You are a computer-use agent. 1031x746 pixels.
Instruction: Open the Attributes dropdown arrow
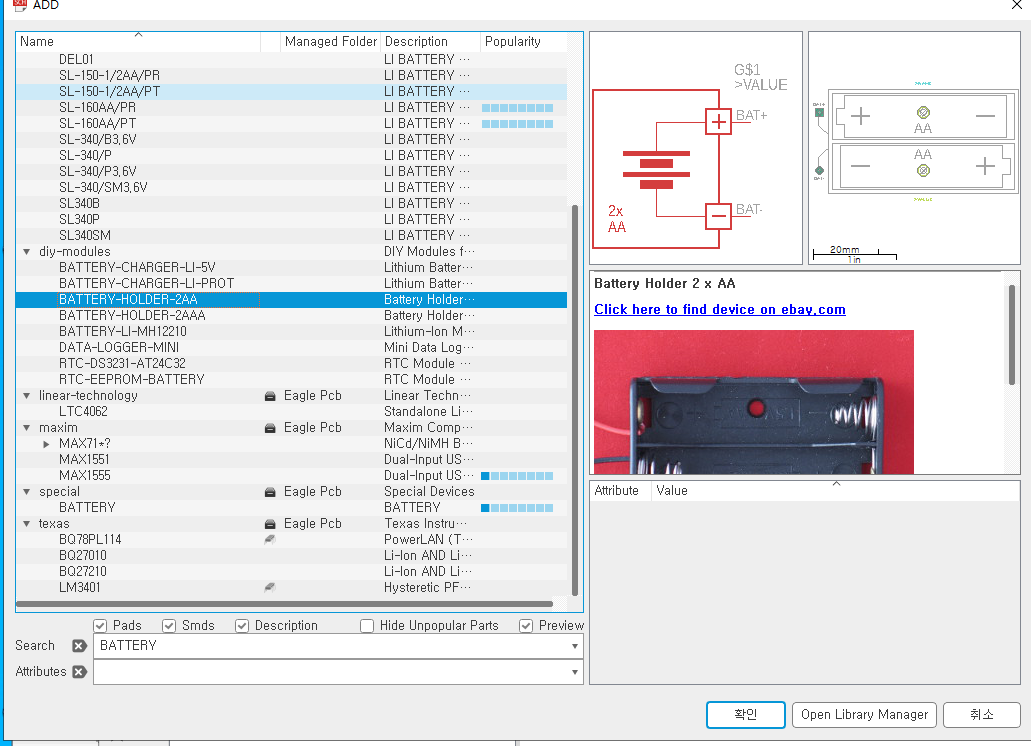(x=575, y=672)
